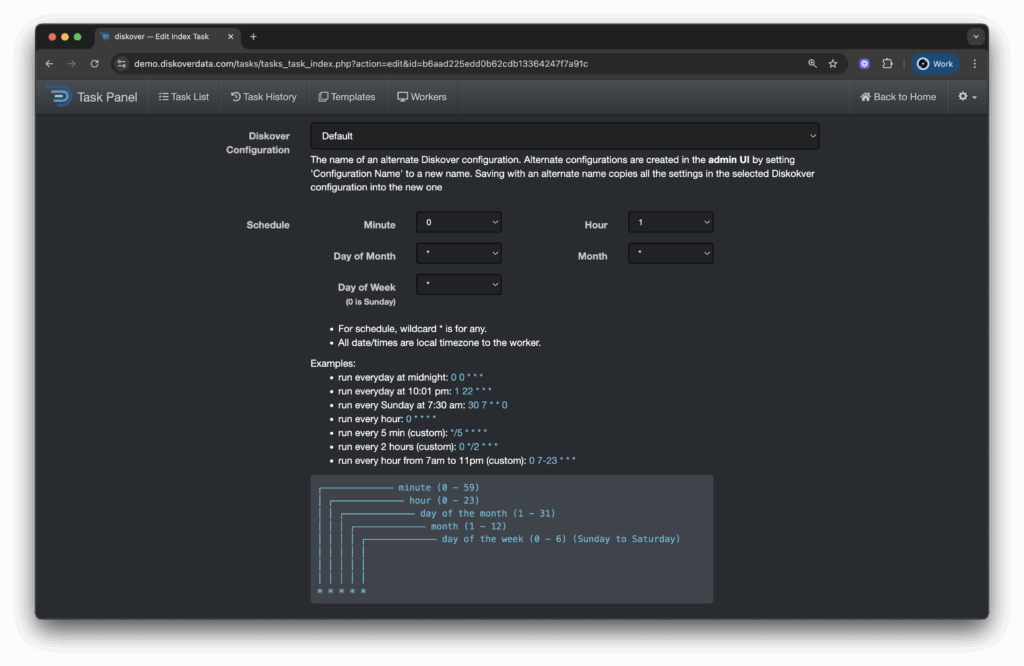Click the "month (1 – 12)" diagram line
1024x666 pixels.
coord(468,526)
